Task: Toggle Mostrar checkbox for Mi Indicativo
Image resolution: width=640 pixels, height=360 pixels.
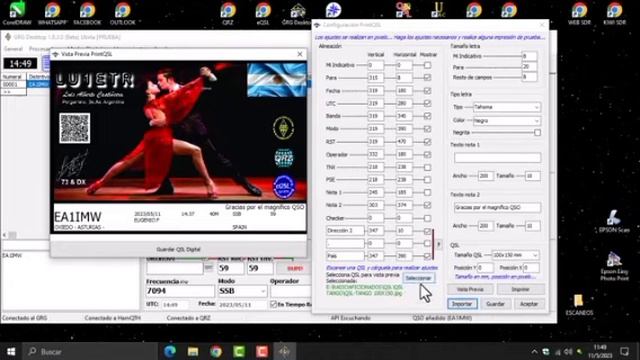Action: (427, 65)
